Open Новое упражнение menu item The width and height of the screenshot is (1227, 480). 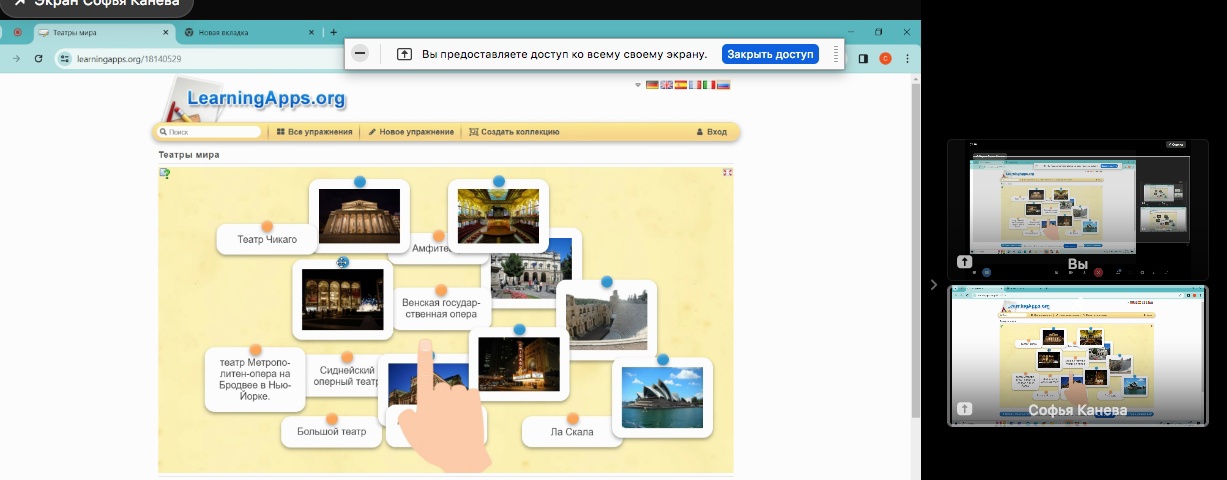pos(411,132)
